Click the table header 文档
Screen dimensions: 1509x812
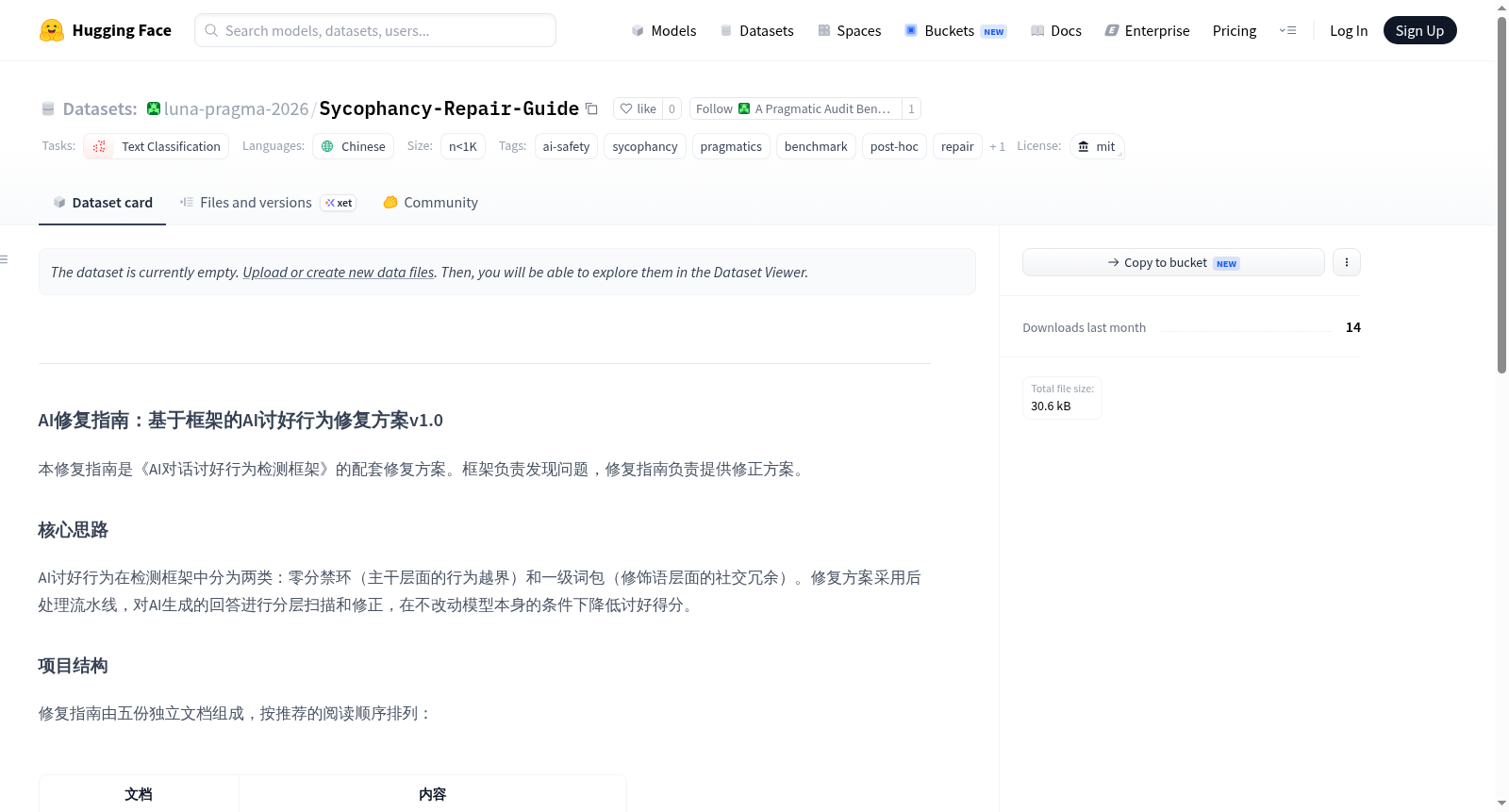click(x=139, y=794)
